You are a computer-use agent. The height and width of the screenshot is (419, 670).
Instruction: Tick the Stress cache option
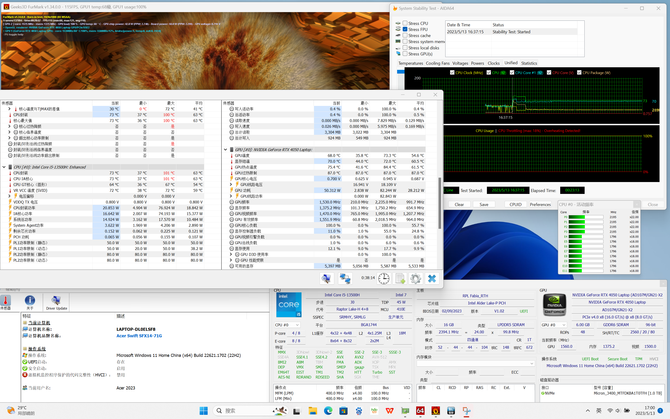tap(405, 35)
